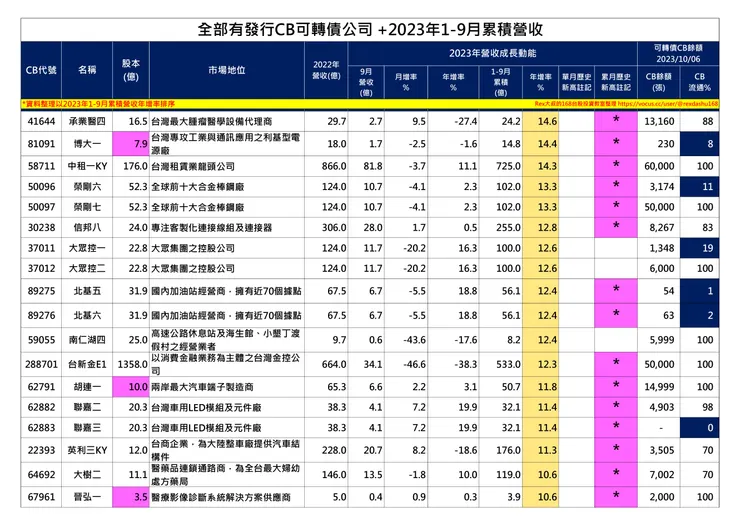
Task: Click the star mark in 博大一 row
Action: tap(616, 142)
